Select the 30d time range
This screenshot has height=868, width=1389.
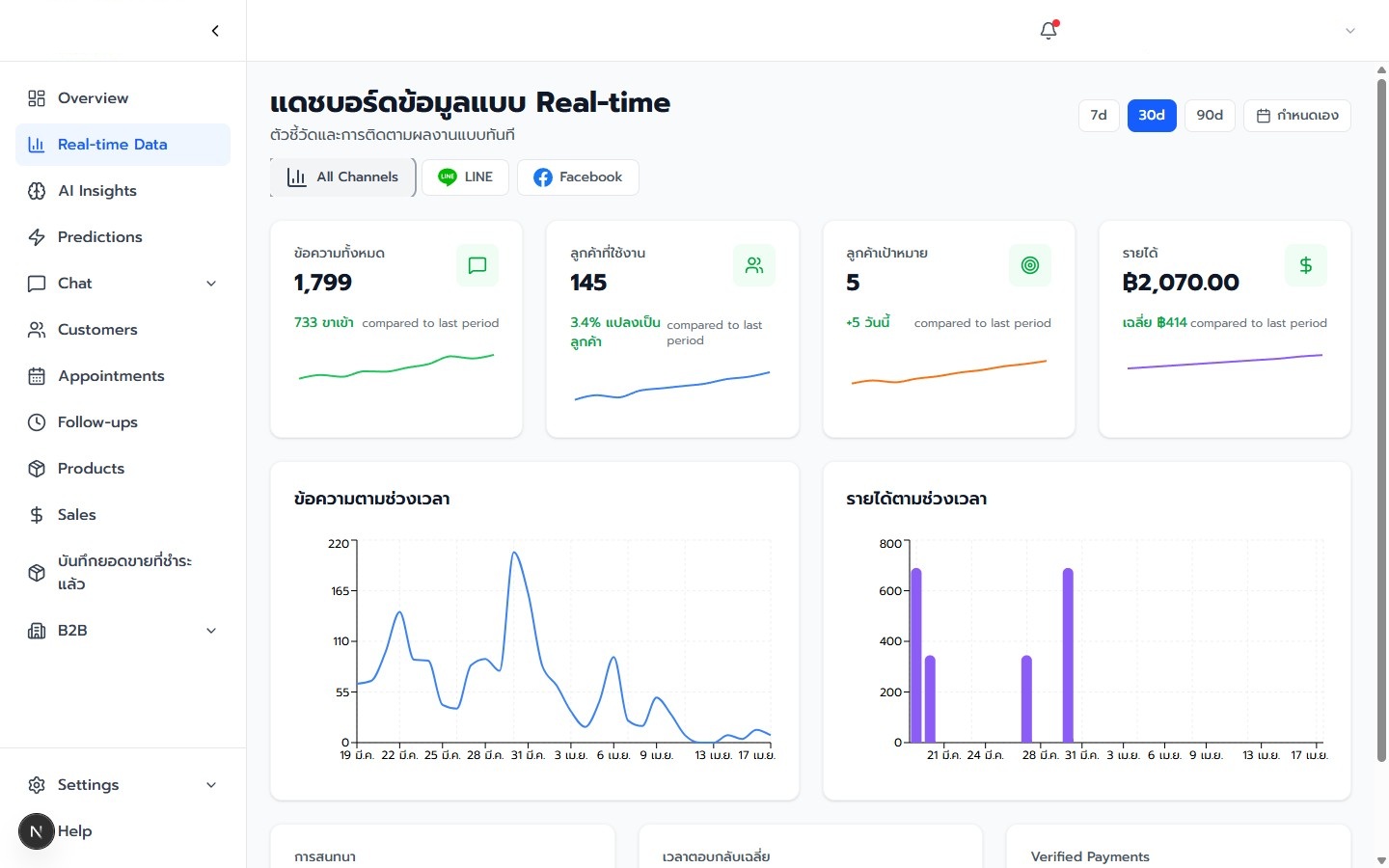(1152, 116)
